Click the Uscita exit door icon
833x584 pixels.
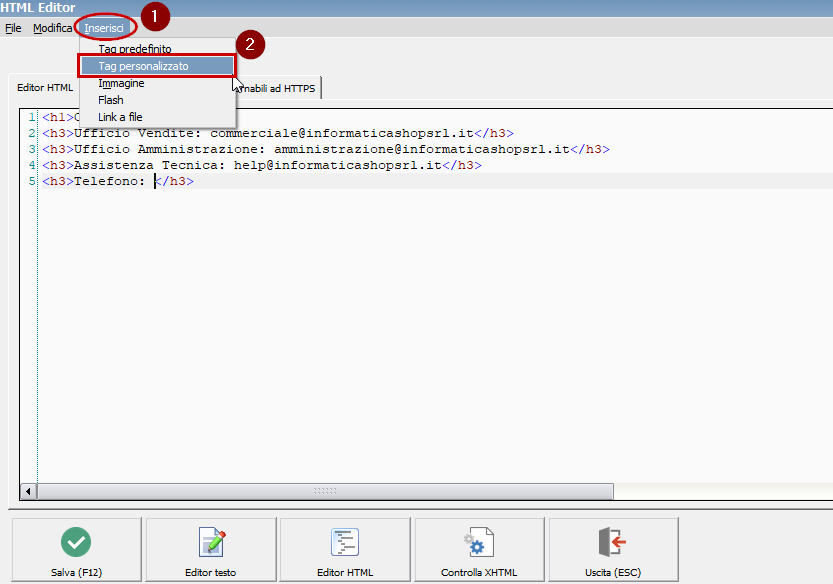click(x=612, y=541)
